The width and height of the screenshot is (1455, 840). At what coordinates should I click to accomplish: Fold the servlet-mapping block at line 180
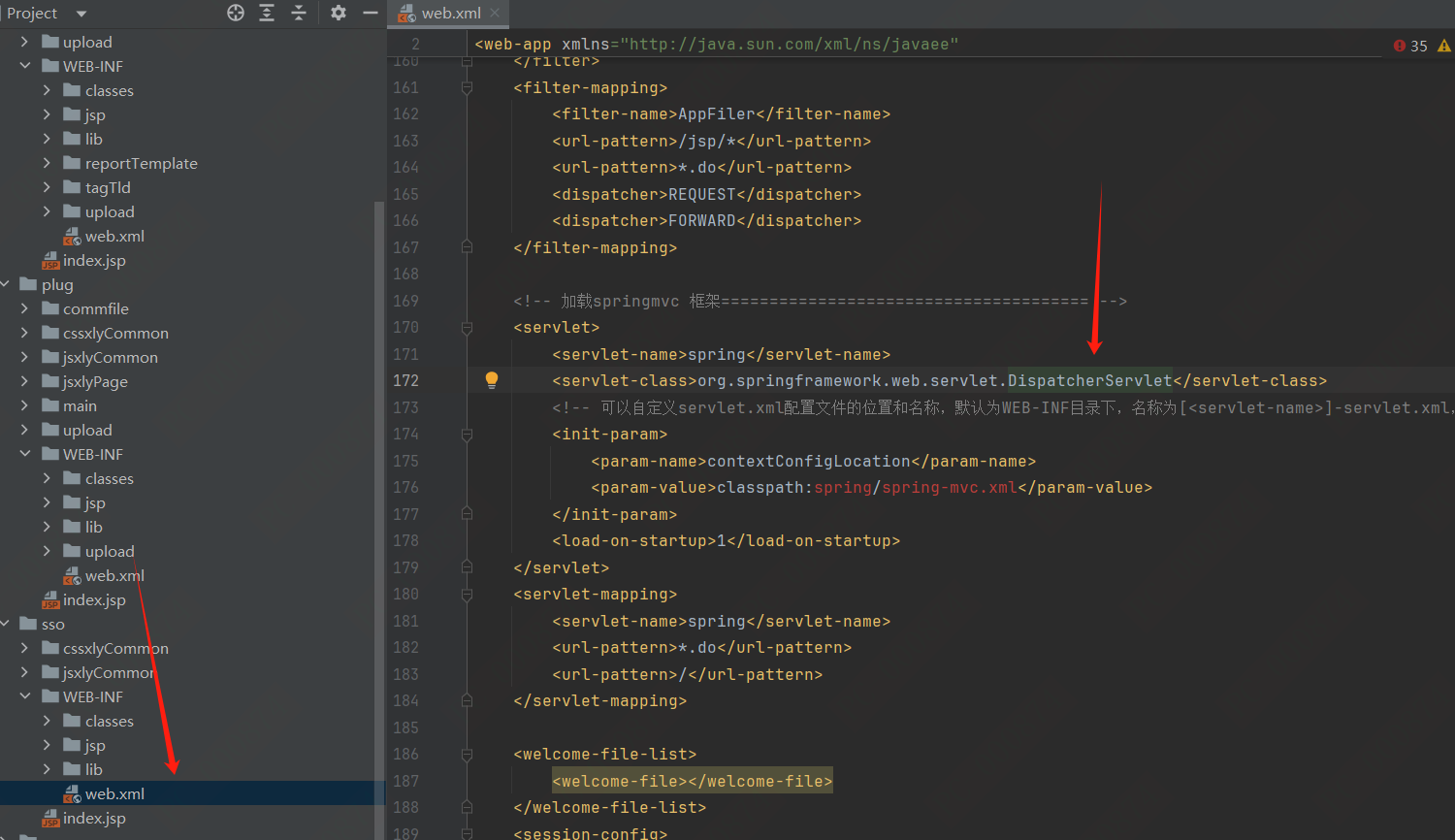(x=467, y=594)
